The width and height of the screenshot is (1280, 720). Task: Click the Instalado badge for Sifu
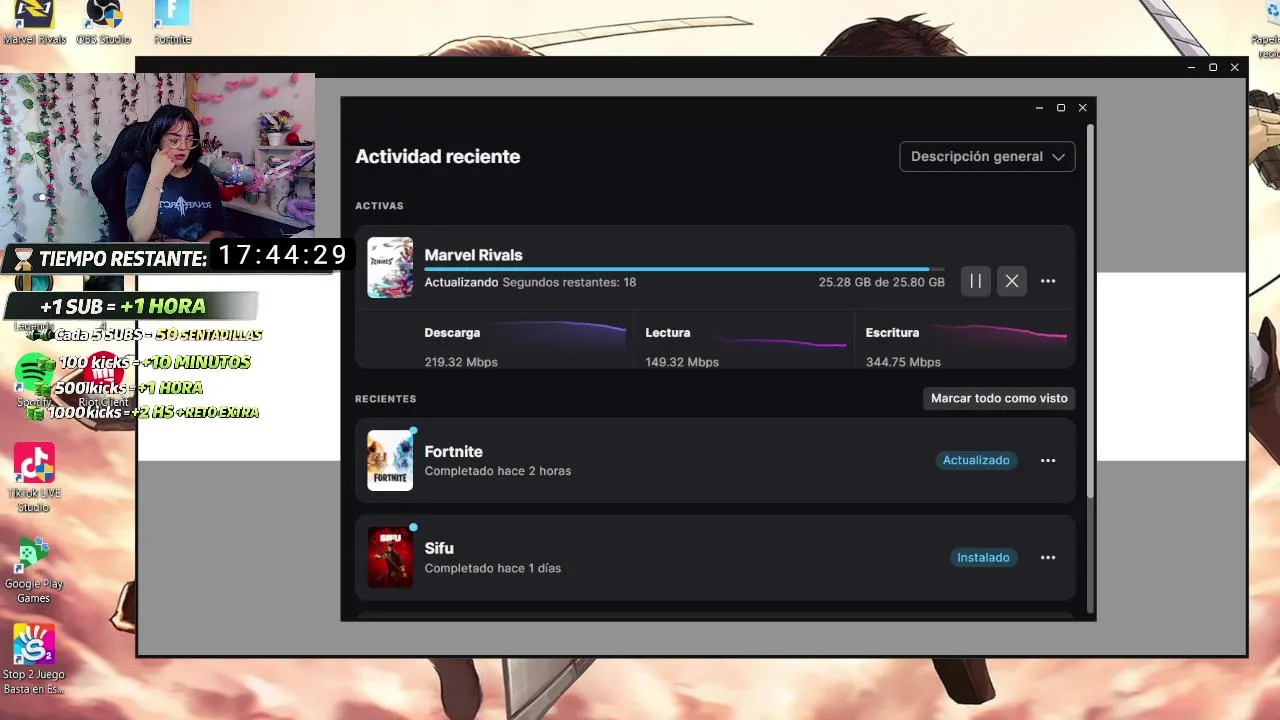[x=983, y=557]
